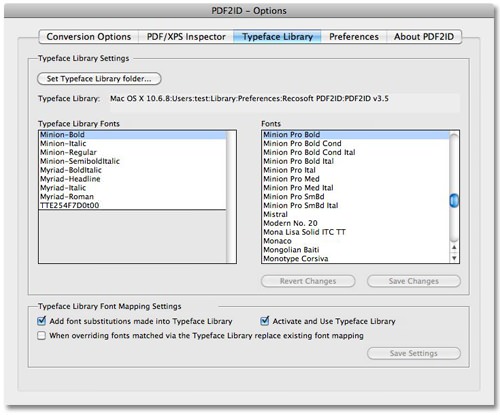Go to the Preferences tab
This screenshot has height=415, width=500.
tap(354, 37)
